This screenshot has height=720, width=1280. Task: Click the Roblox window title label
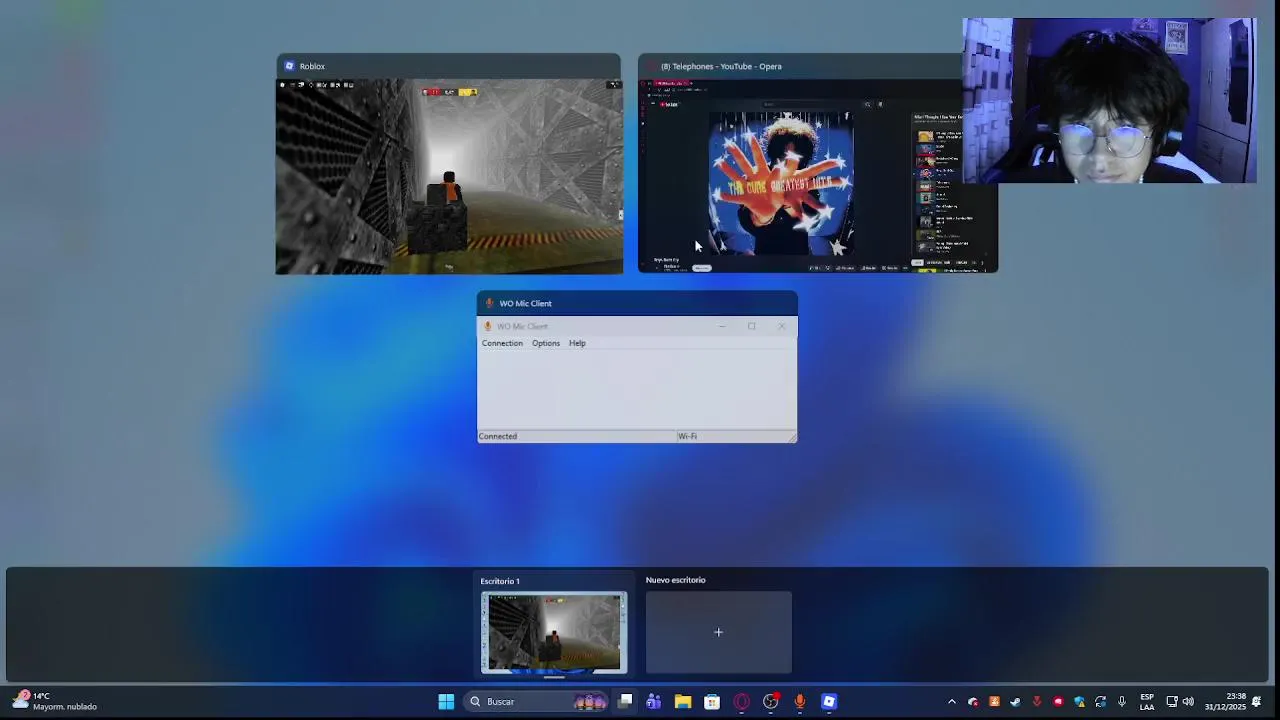click(x=312, y=66)
